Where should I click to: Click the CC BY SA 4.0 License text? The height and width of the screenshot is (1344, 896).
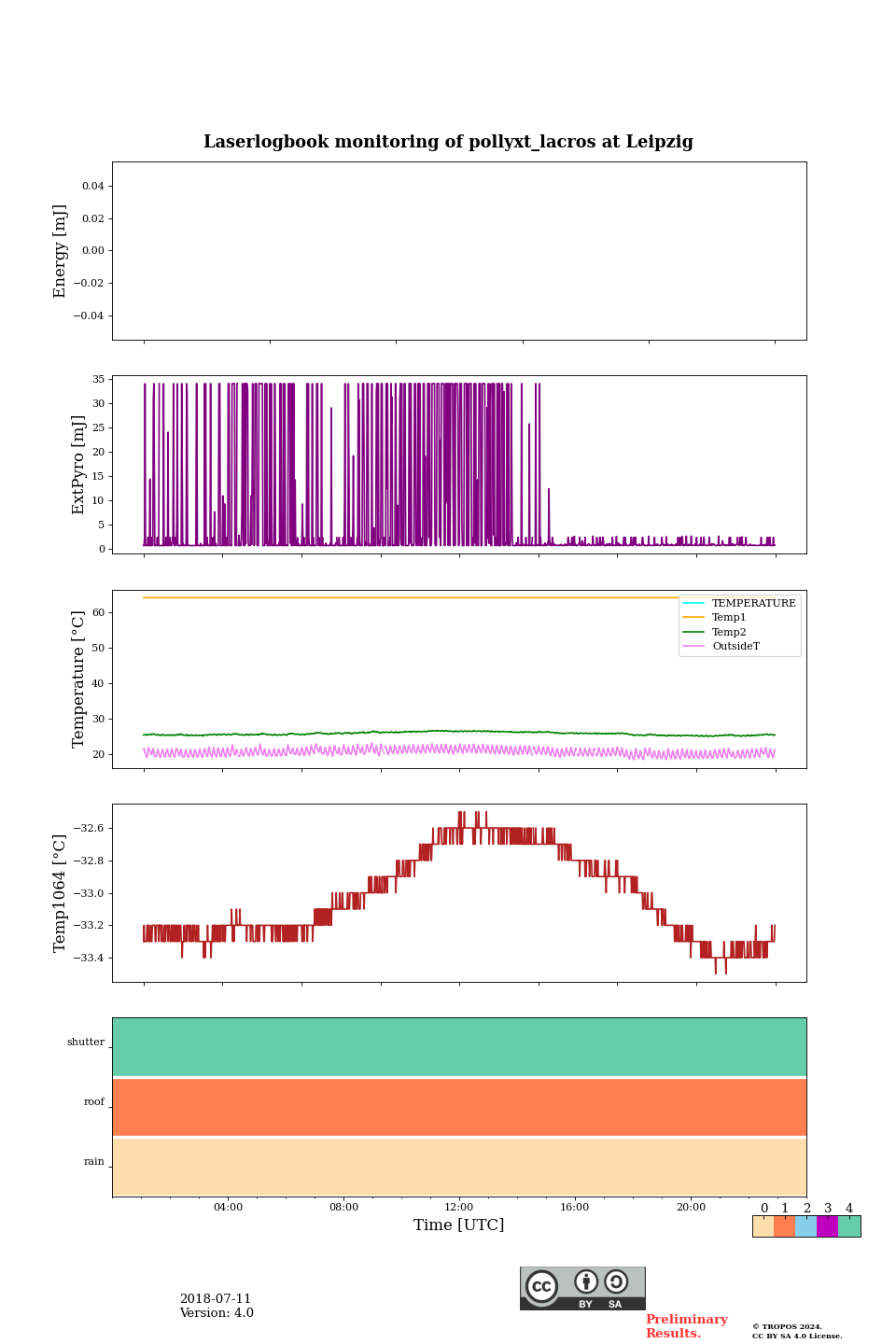(x=797, y=1336)
